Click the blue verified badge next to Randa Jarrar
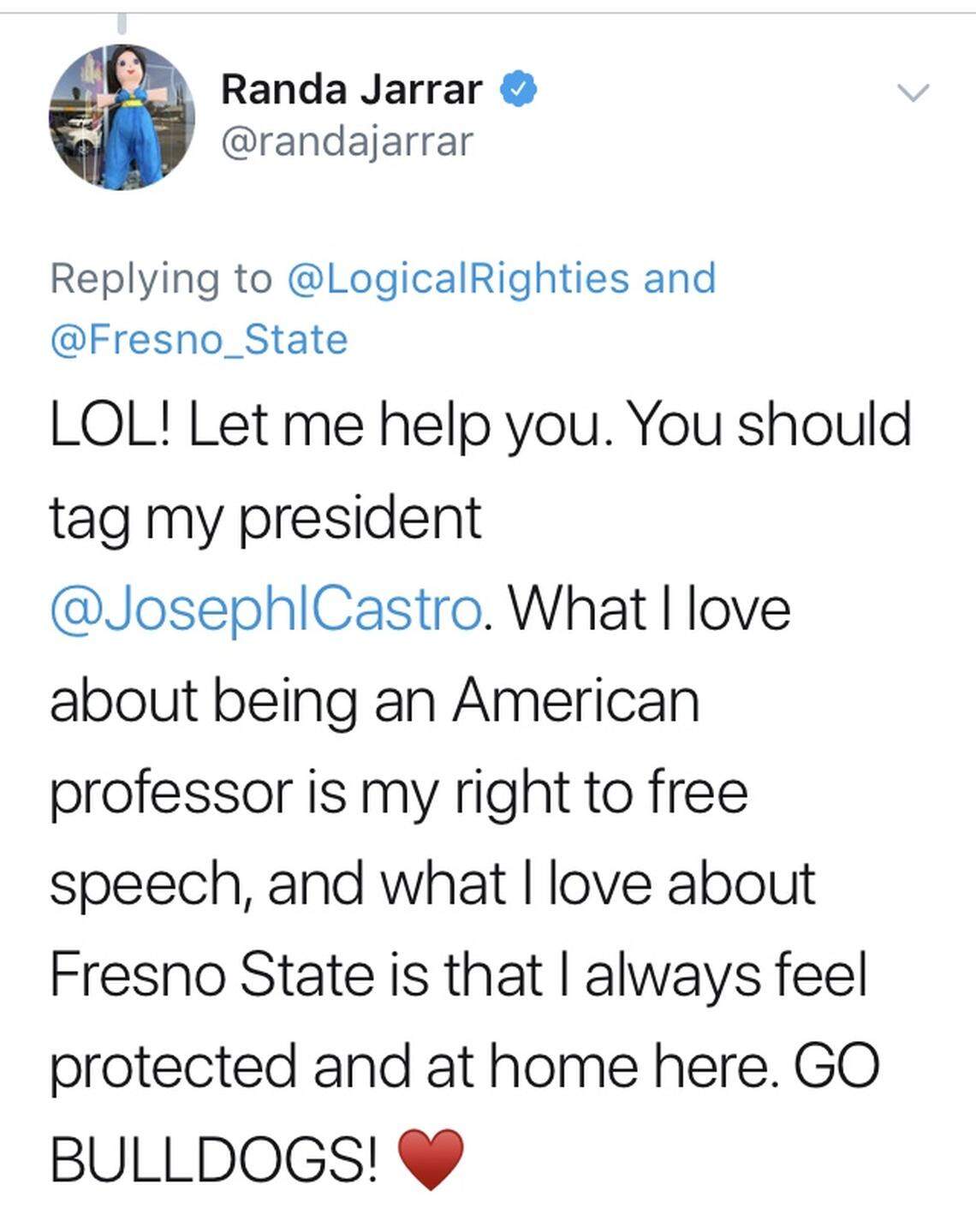 [x=518, y=89]
